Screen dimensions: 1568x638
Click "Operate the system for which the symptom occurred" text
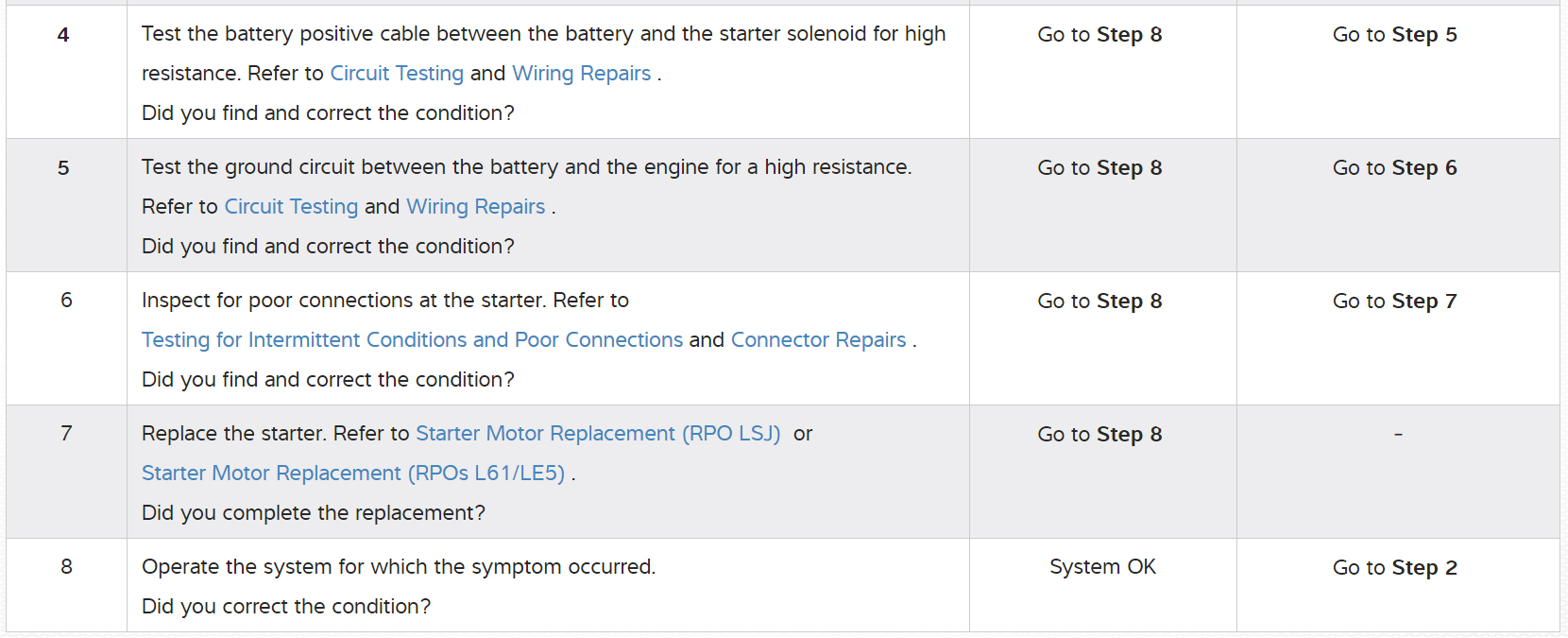tap(398, 567)
